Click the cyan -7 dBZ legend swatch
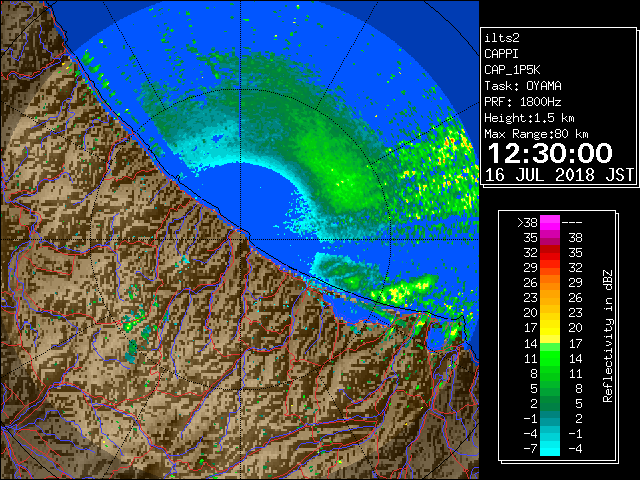The image size is (640, 480). [549, 448]
